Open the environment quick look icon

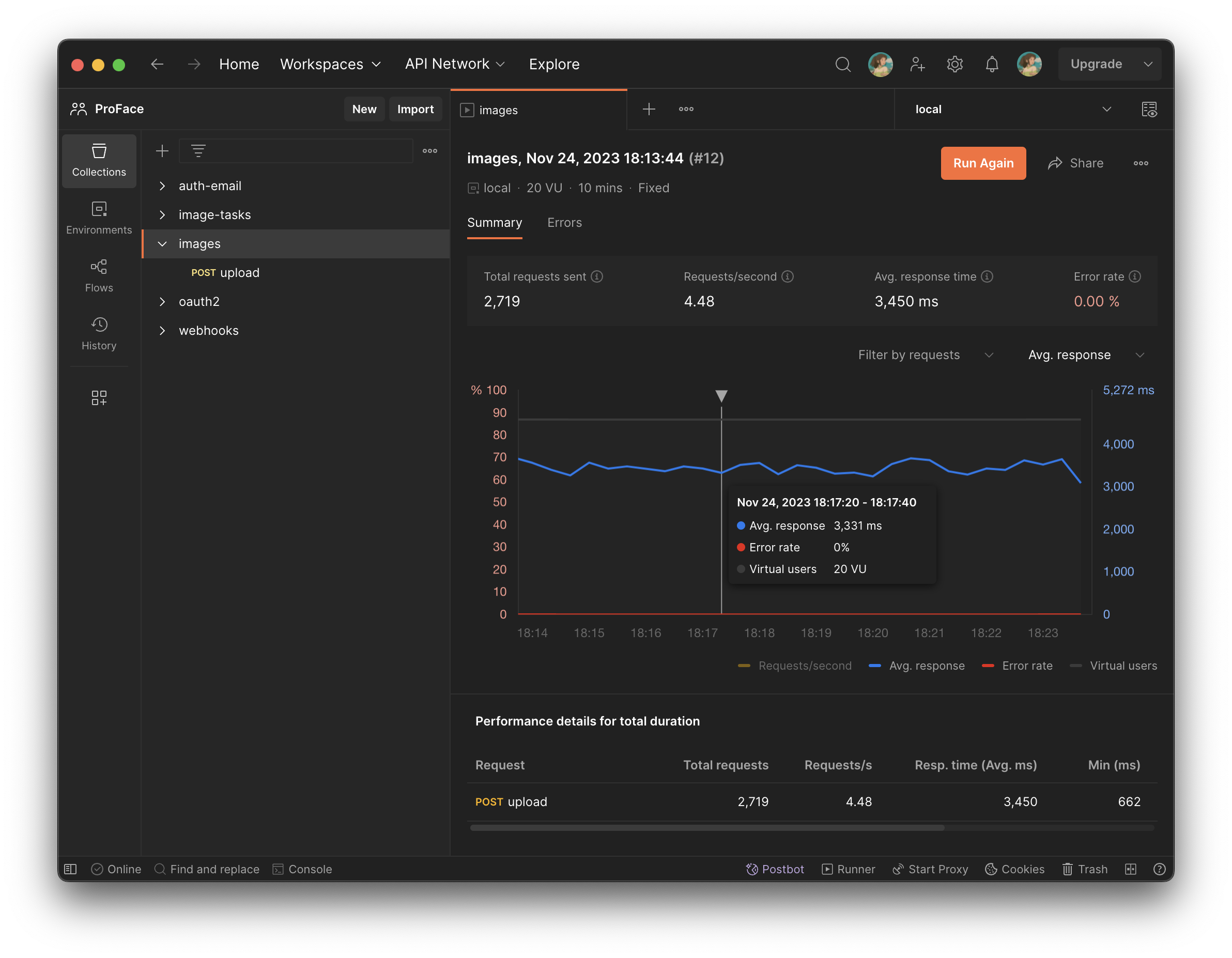(x=1149, y=110)
